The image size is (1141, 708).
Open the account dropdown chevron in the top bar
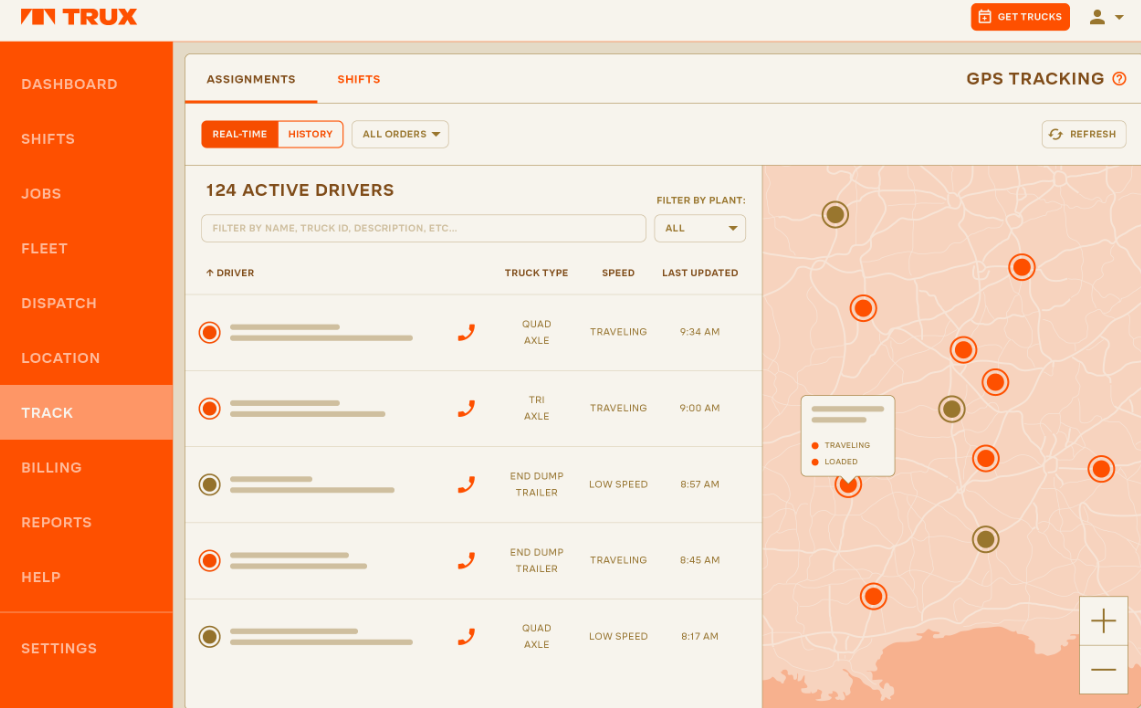tap(1118, 16)
